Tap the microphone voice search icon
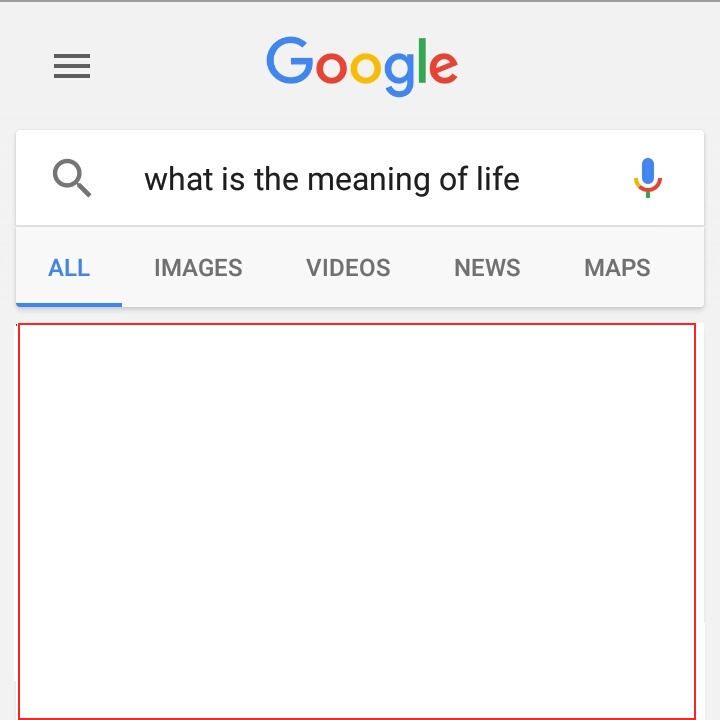 [647, 178]
